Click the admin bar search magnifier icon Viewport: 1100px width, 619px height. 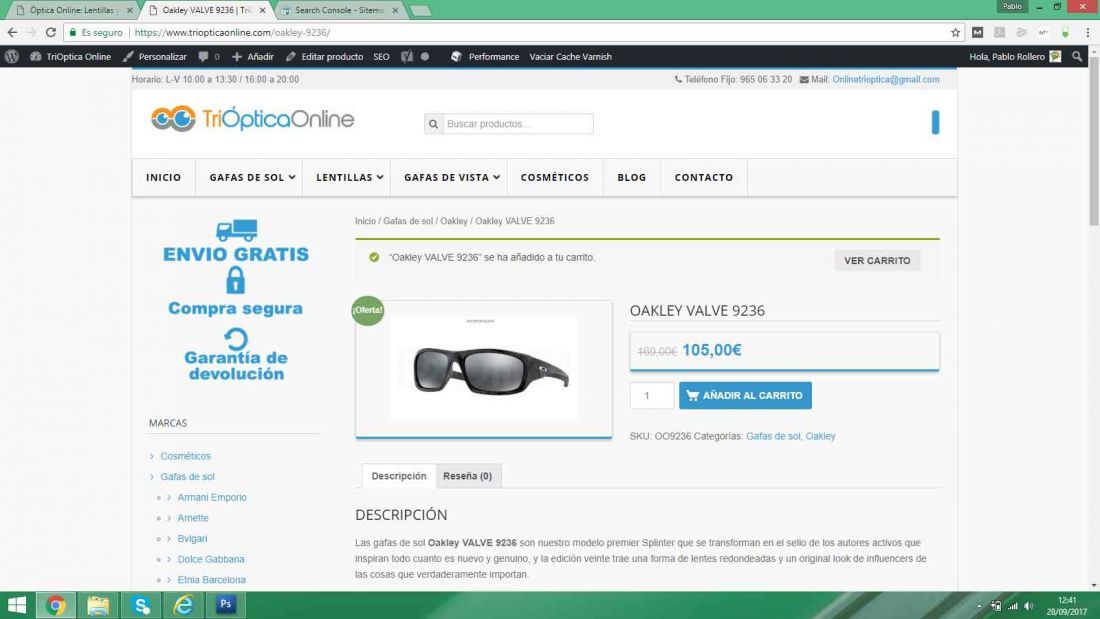1078,57
